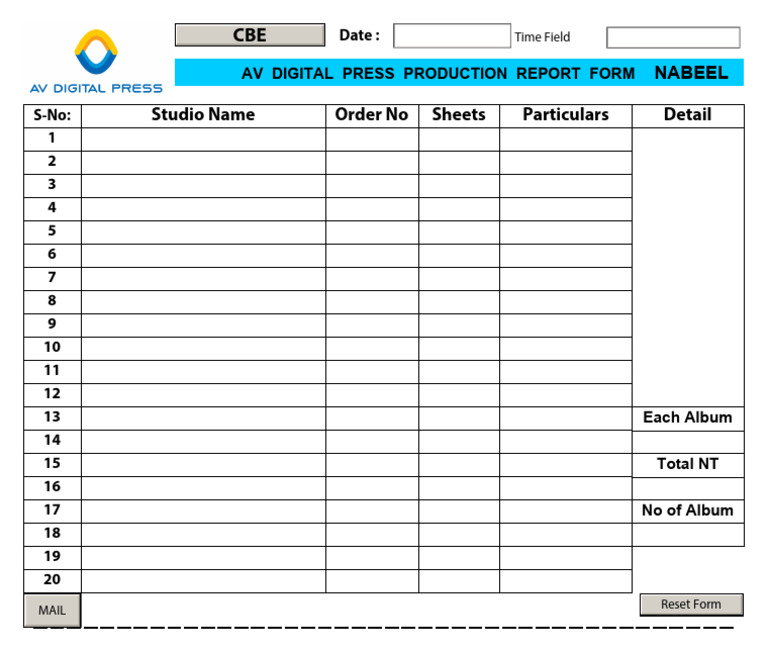Select Particulars cell in row 17
768x651 pixels.
tap(566, 511)
